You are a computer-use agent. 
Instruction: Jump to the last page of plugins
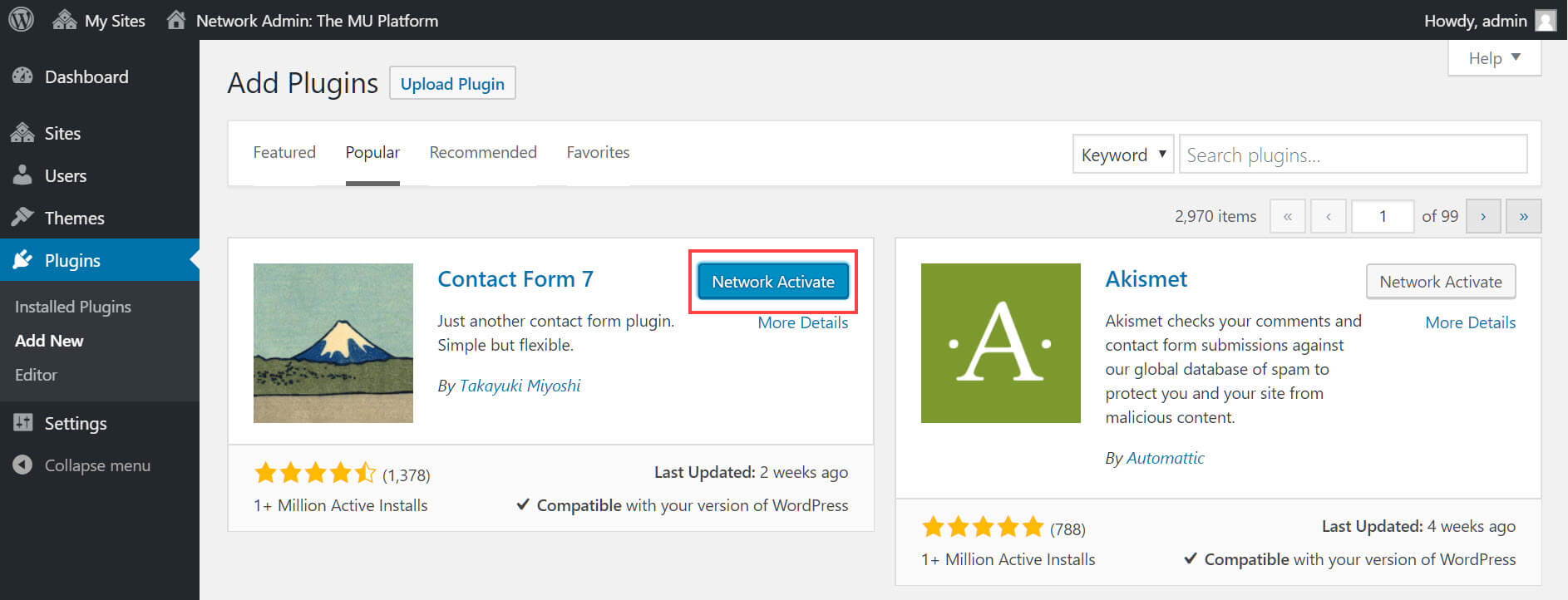[1524, 216]
